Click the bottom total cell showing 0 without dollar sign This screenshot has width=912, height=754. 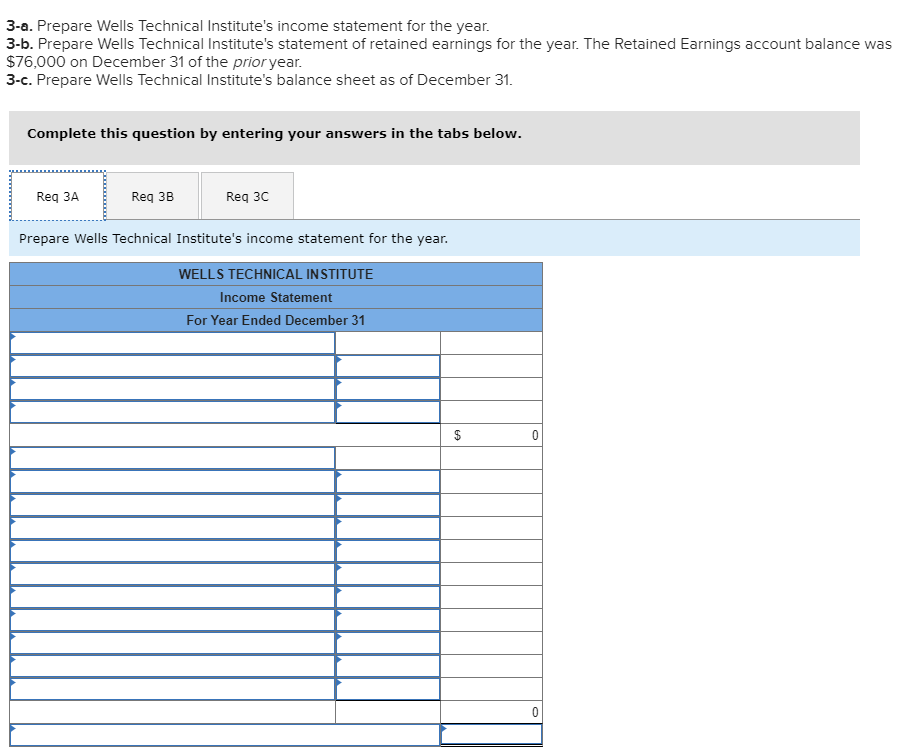tap(491, 712)
